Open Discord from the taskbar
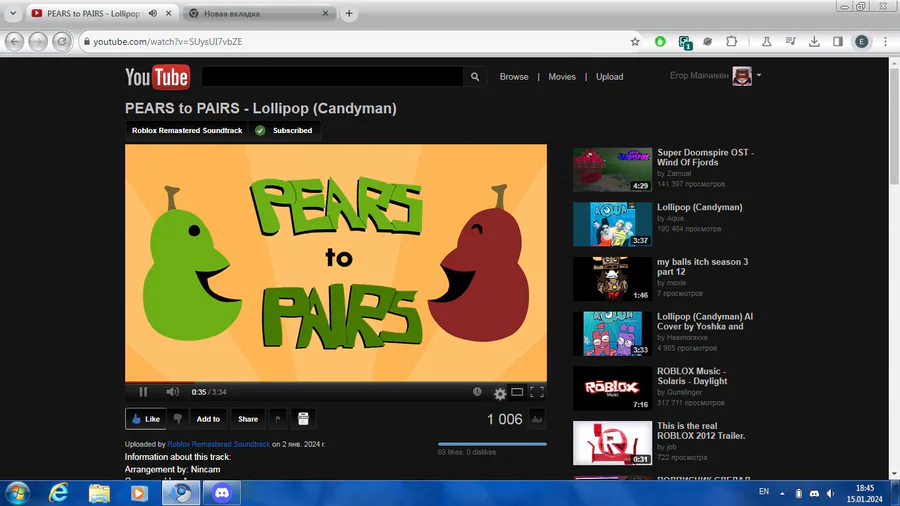The height and width of the screenshot is (506, 900). pos(222,493)
